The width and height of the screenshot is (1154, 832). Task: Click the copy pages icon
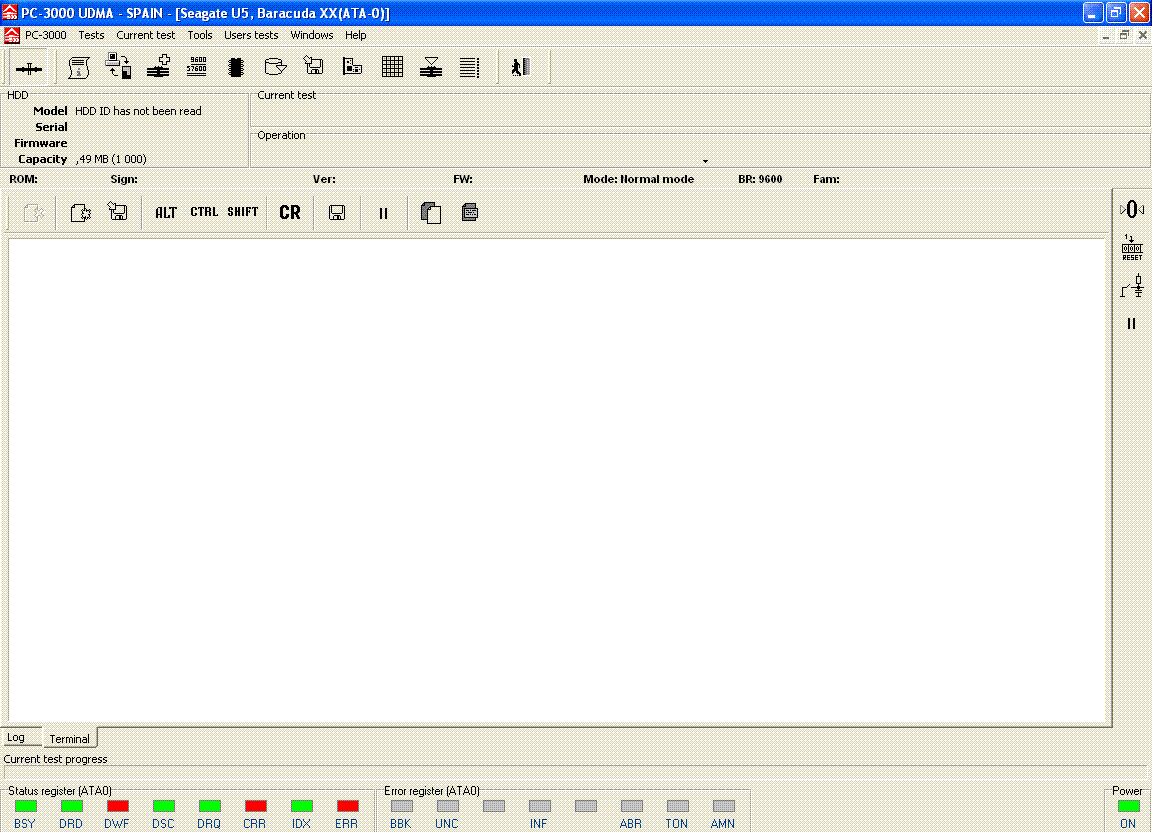coord(431,213)
